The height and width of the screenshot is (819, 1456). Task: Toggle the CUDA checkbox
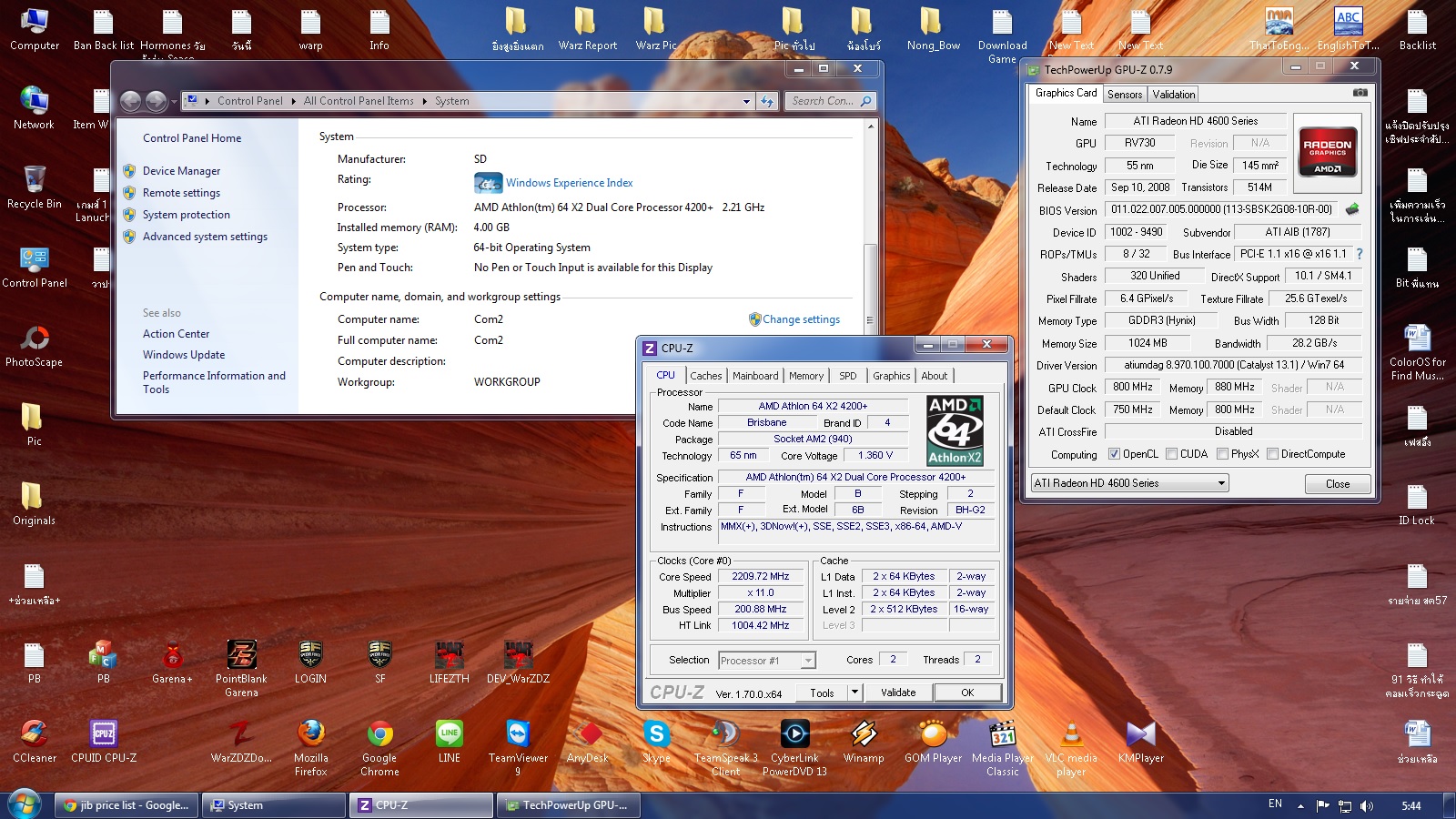click(x=1172, y=454)
